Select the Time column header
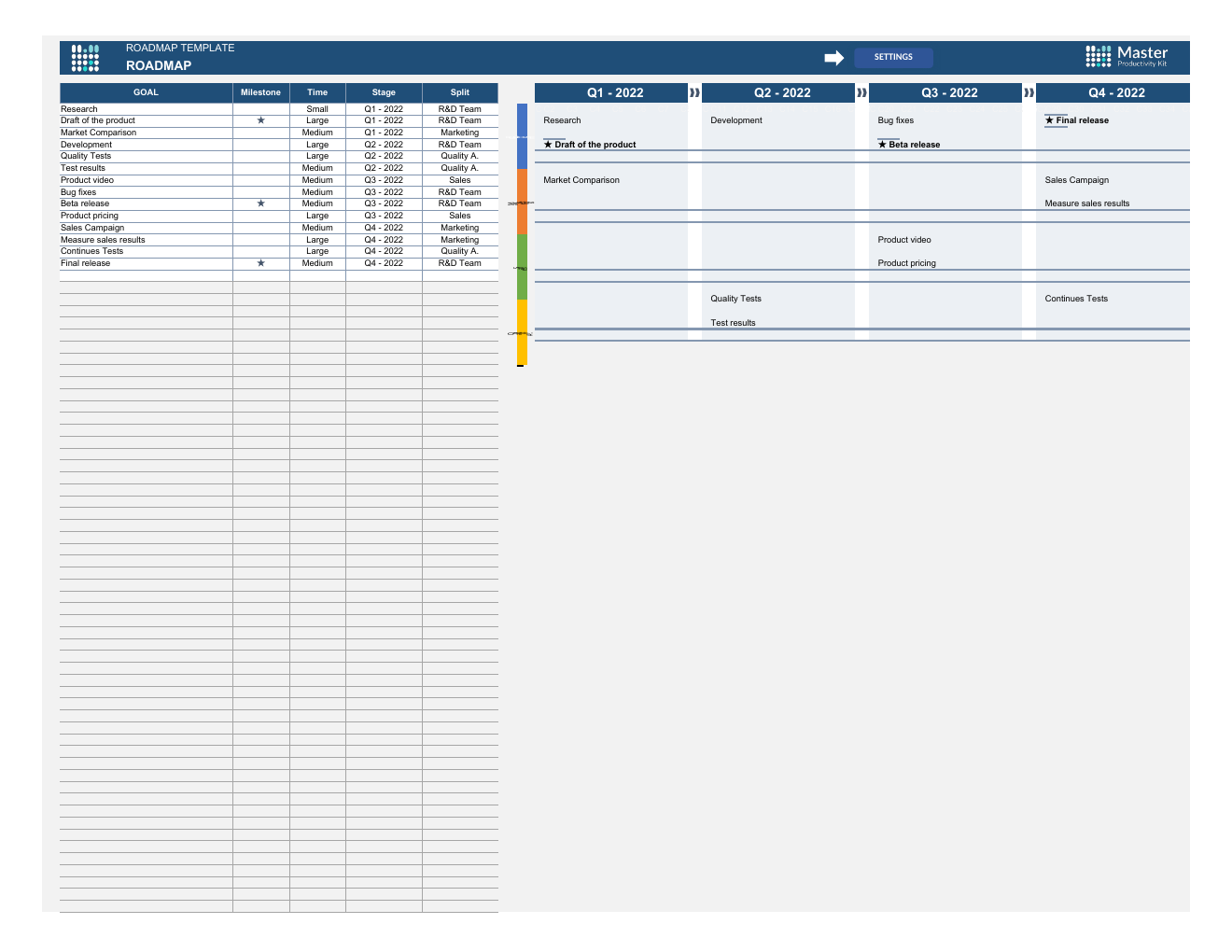 [317, 92]
